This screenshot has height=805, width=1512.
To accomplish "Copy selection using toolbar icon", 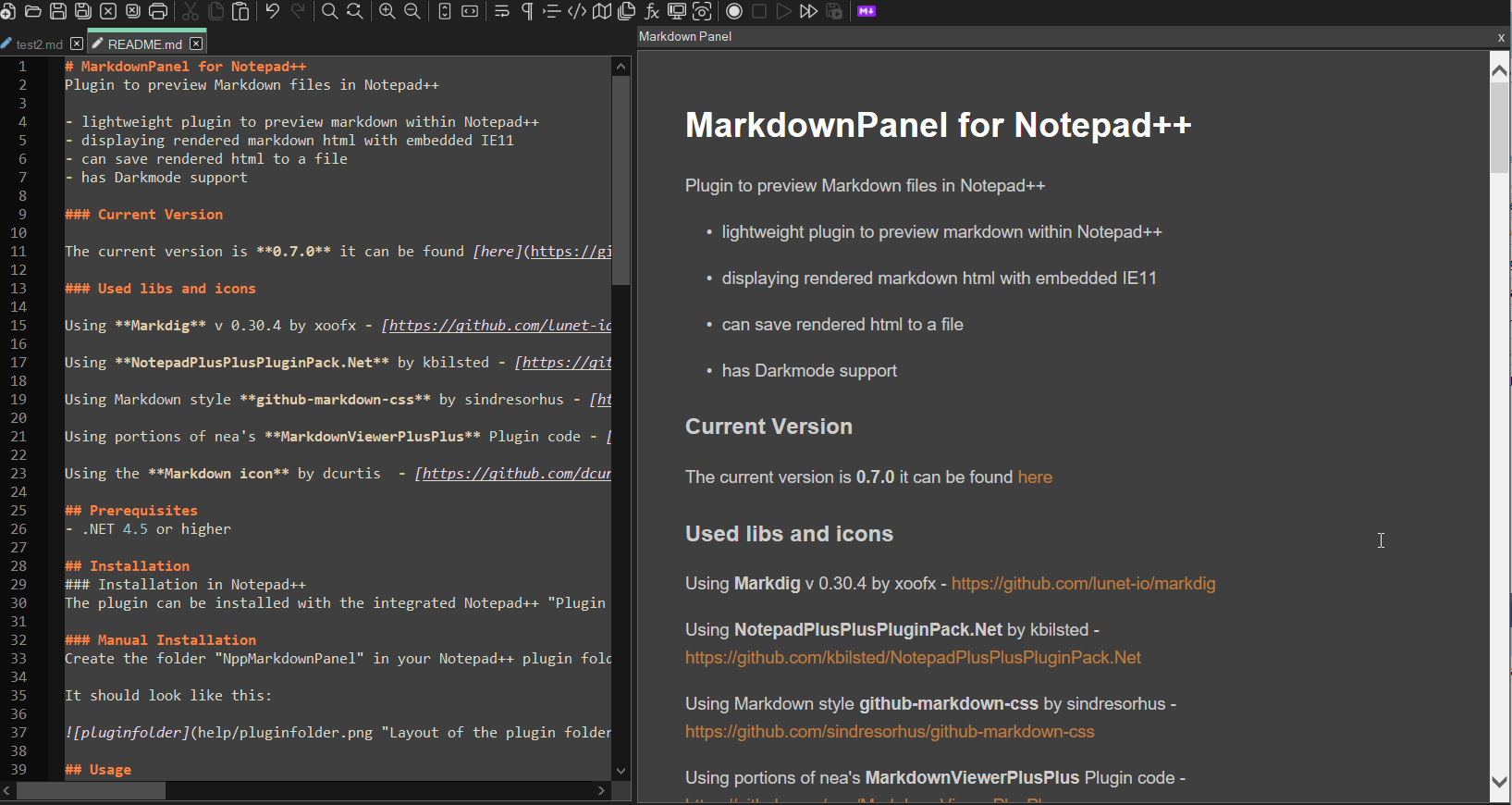I will pyautogui.click(x=215, y=11).
